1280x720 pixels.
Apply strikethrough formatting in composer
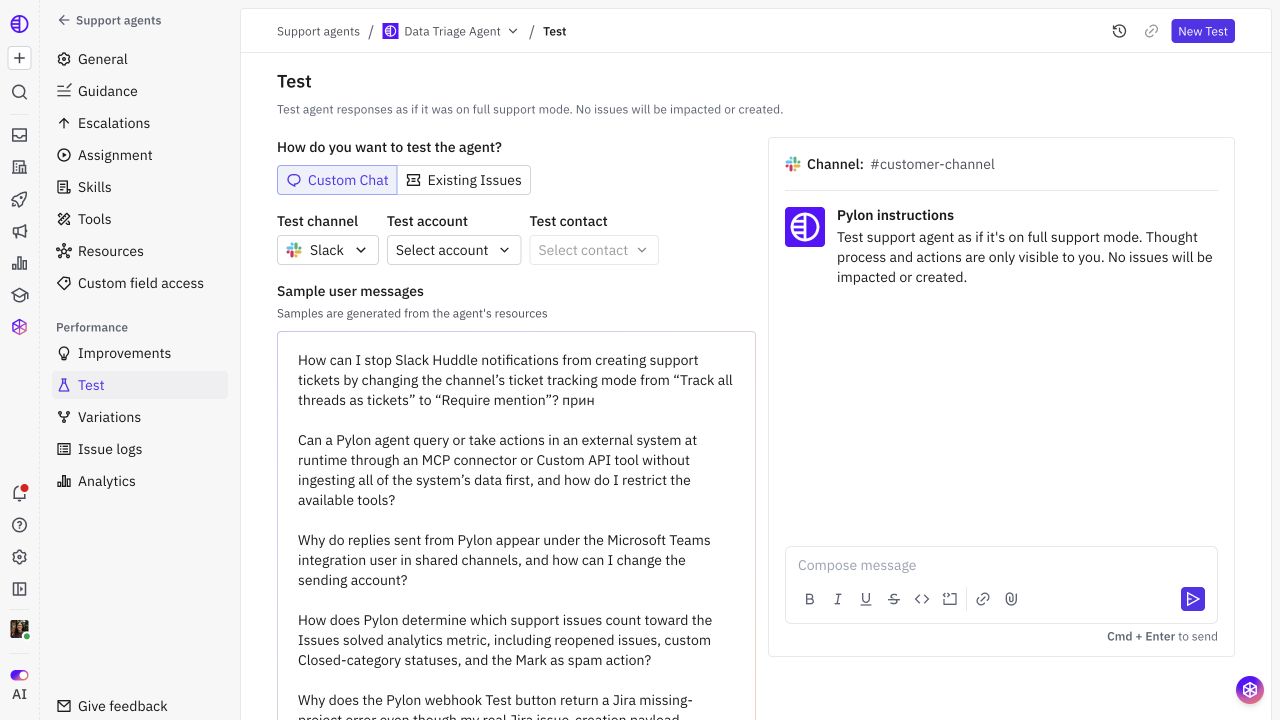tap(894, 599)
